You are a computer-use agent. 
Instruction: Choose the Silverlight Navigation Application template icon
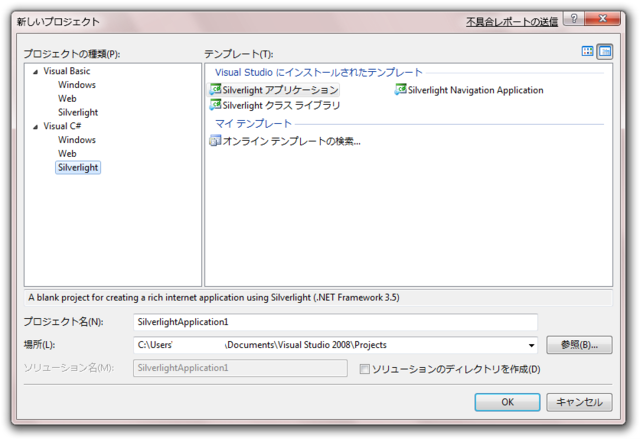click(400, 89)
